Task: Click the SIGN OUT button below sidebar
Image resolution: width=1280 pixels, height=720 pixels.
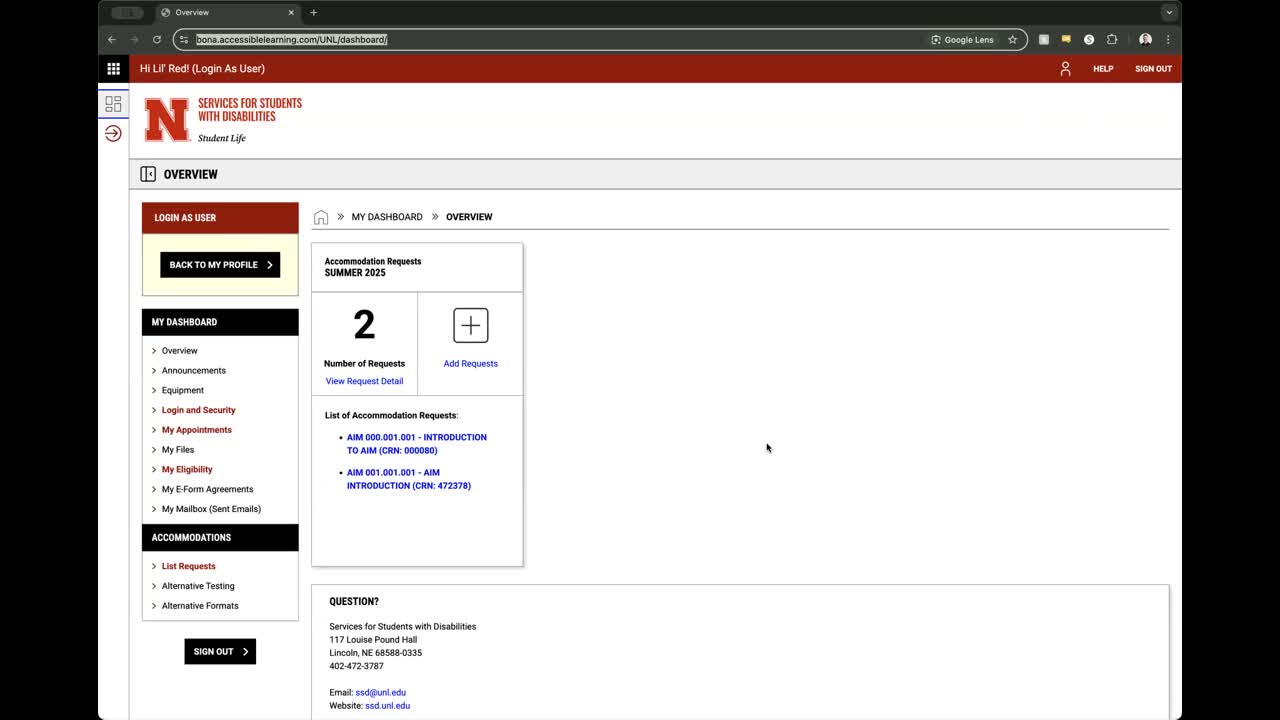Action: [x=220, y=652]
